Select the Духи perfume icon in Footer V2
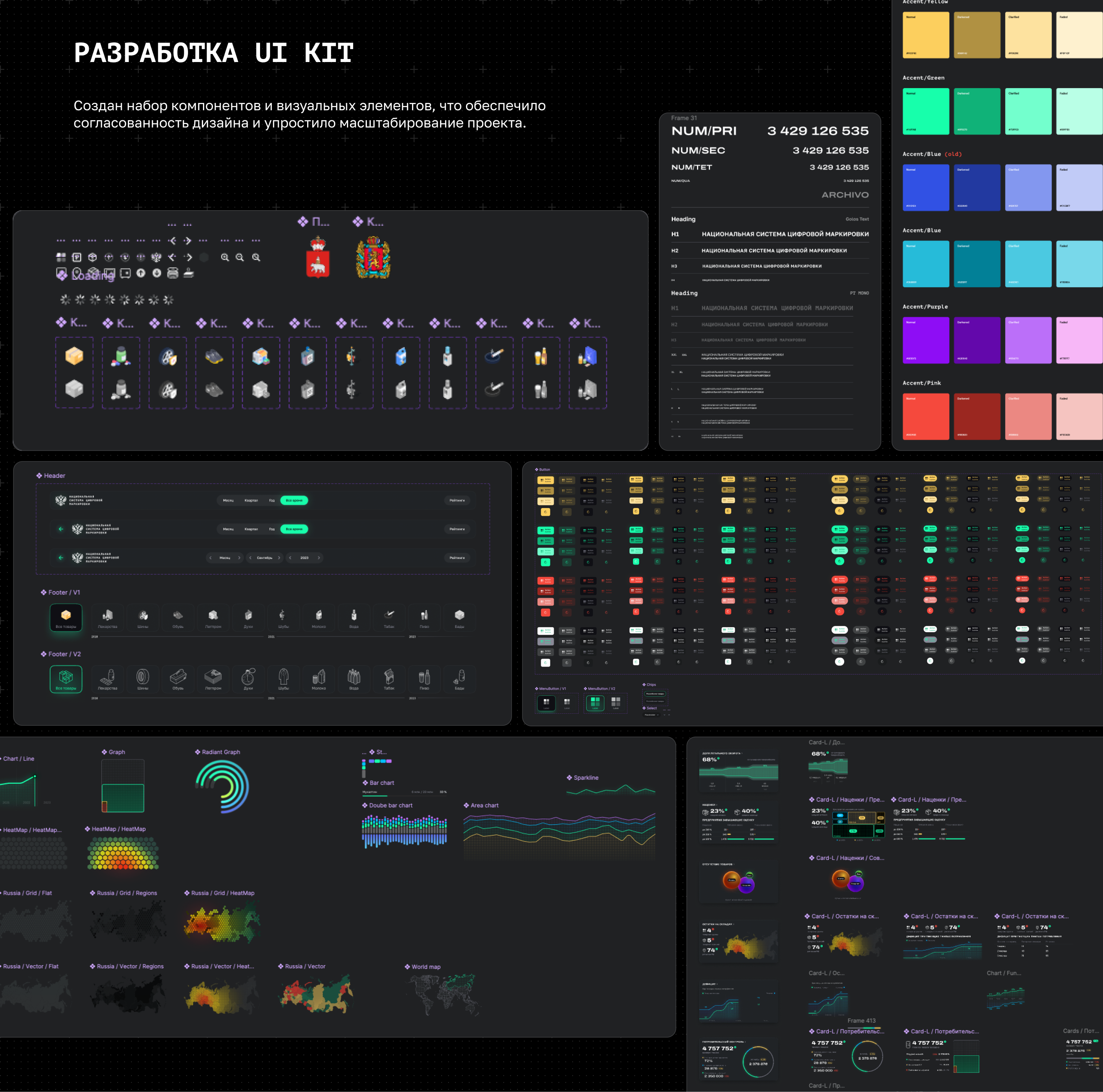Image resolution: width=1103 pixels, height=1092 pixels. coord(248,679)
